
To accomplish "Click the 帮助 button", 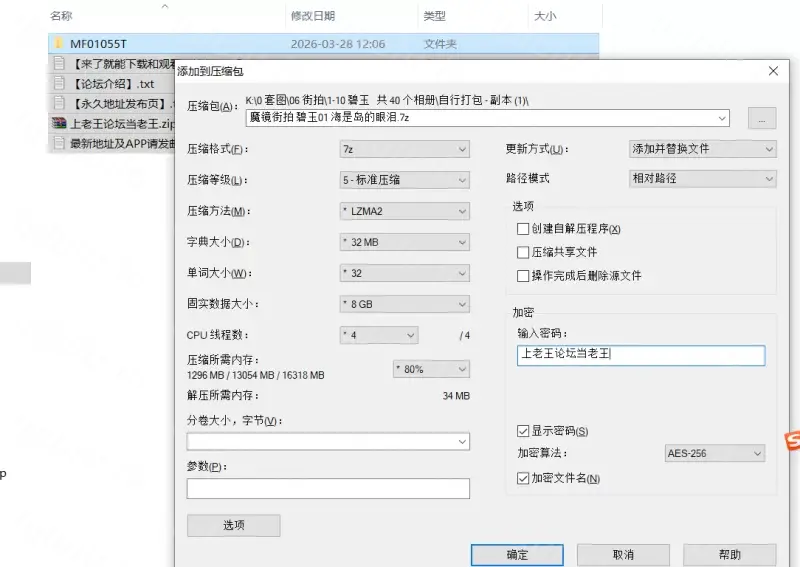I will [730, 555].
